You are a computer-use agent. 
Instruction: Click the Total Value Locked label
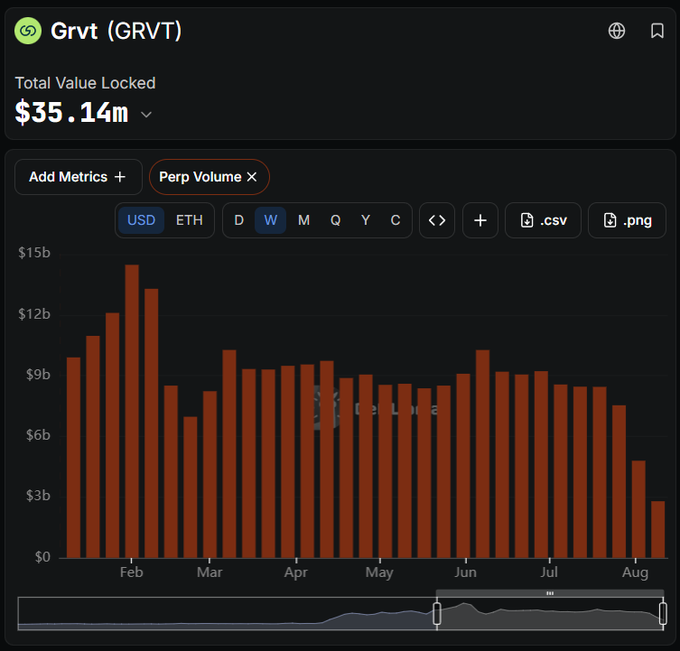85,83
